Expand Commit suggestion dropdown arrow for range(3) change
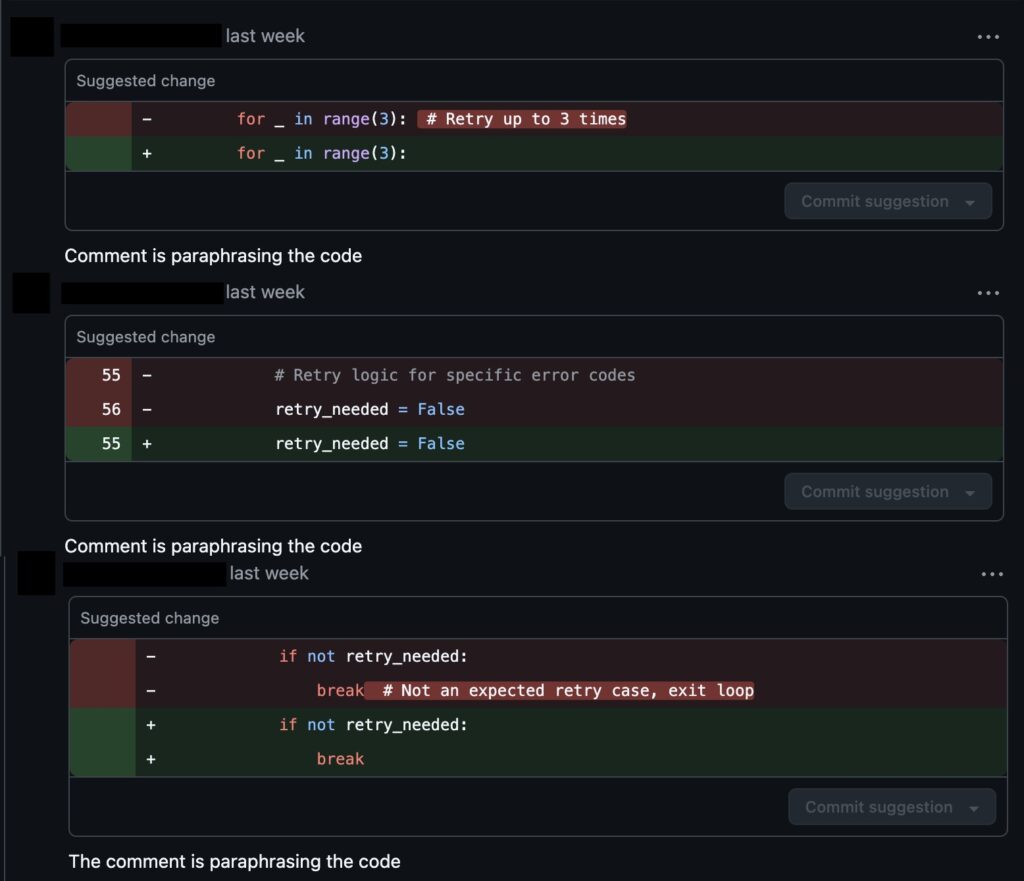Image resolution: width=1024 pixels, height=881 pixels. (970, 202)
